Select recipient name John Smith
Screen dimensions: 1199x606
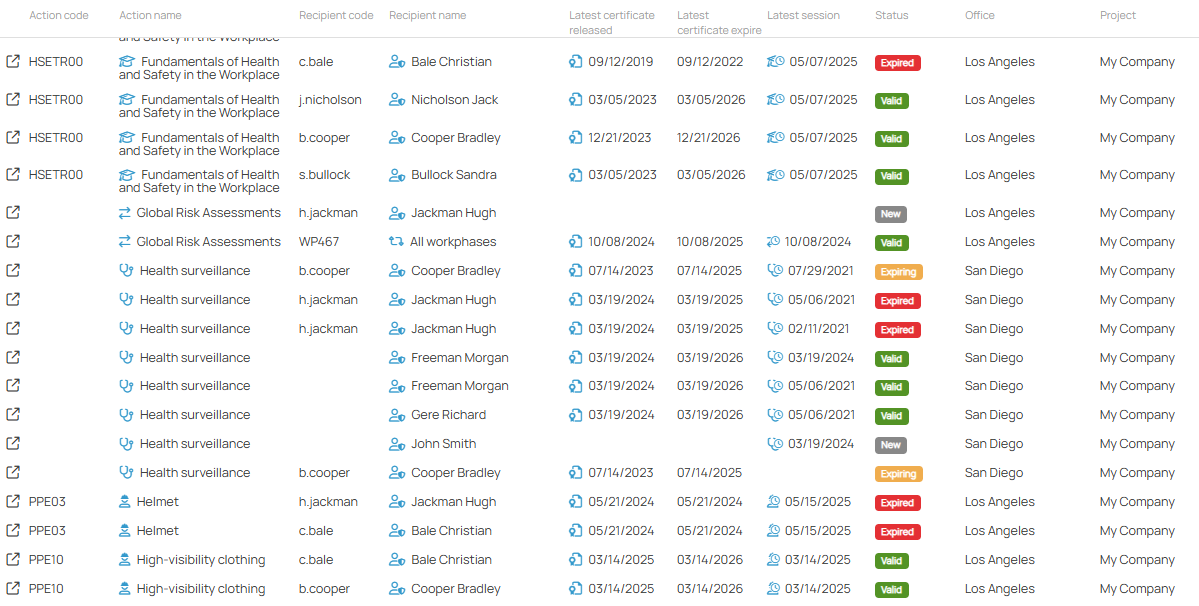444,444
